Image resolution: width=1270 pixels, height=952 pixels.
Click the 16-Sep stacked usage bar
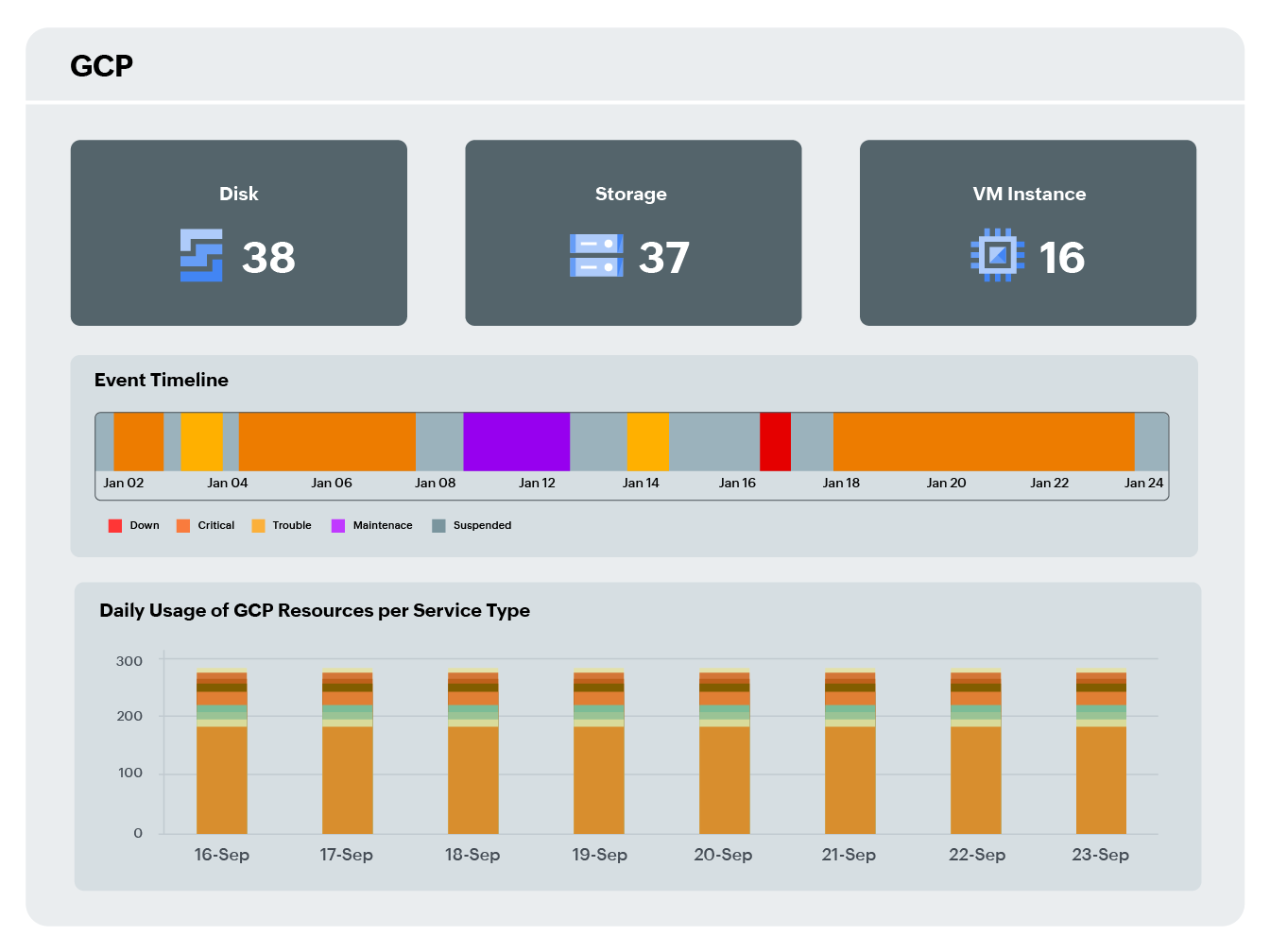click(222, 752)
